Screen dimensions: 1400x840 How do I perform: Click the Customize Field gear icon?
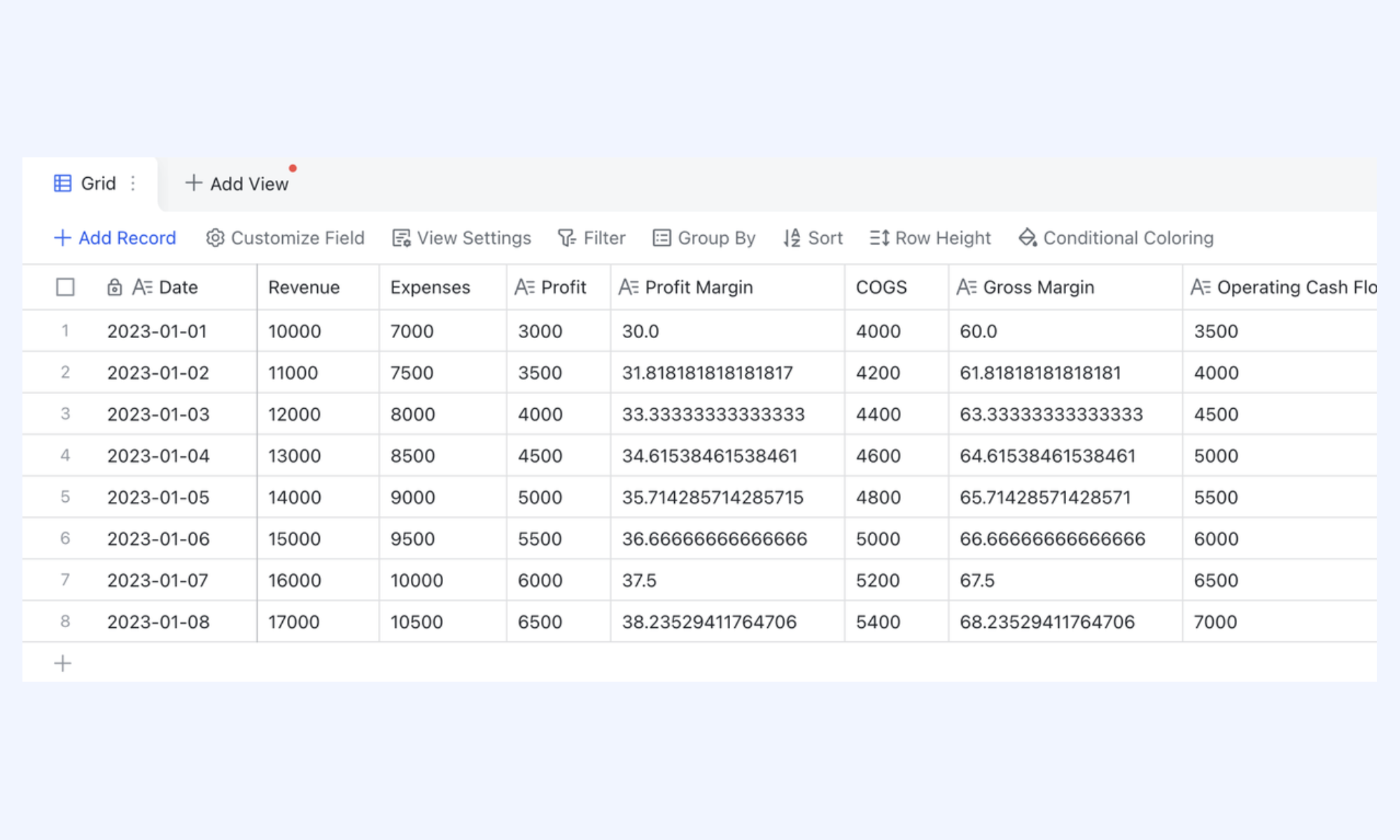point(215,238)
